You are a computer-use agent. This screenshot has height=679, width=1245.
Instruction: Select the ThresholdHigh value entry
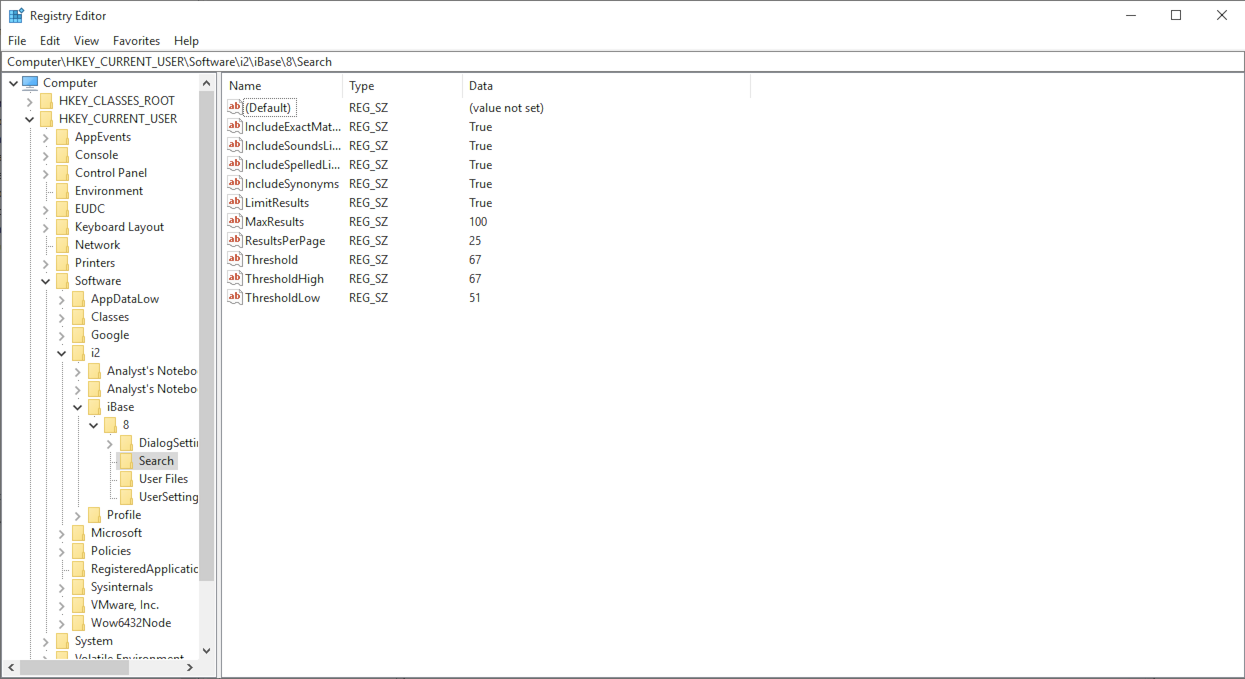pos(288,278)
